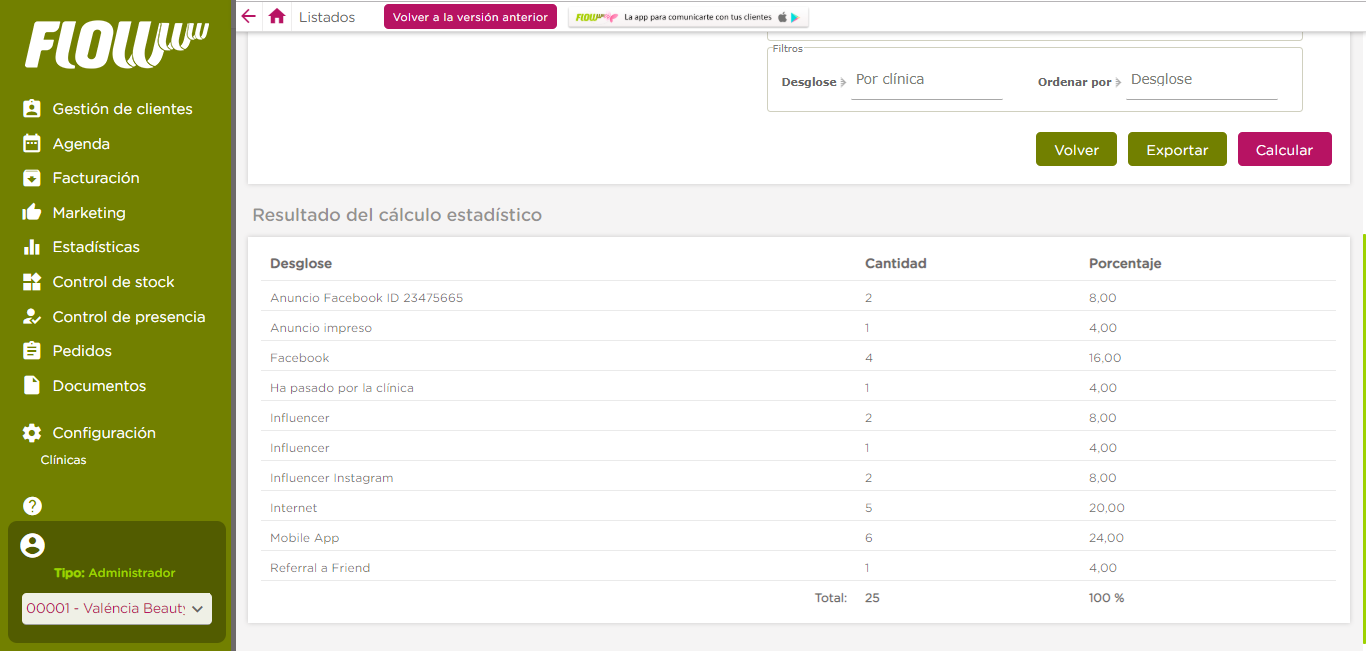Select the Marketing thumbs-up icon
The width and height of the screenshot is (1366, 651).
pyautogui.click(x=32, y=213)
